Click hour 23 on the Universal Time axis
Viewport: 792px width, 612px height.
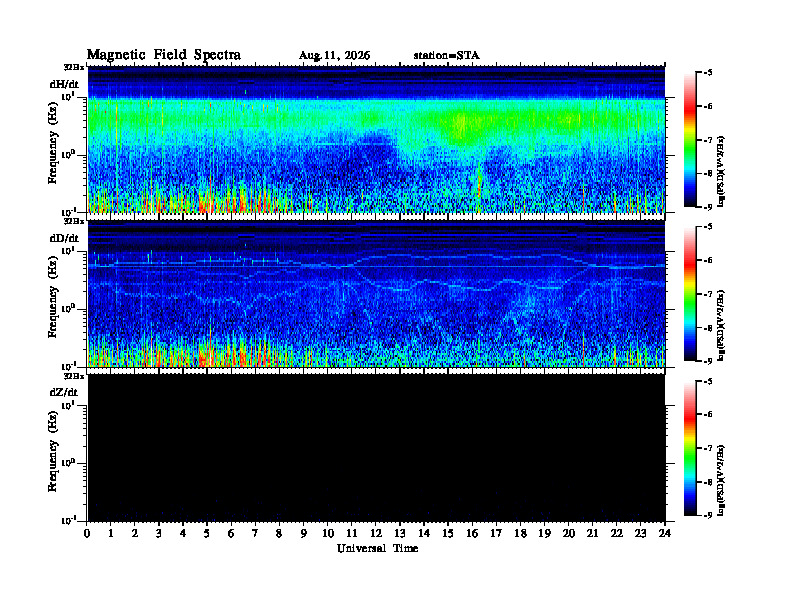(641, 534)
